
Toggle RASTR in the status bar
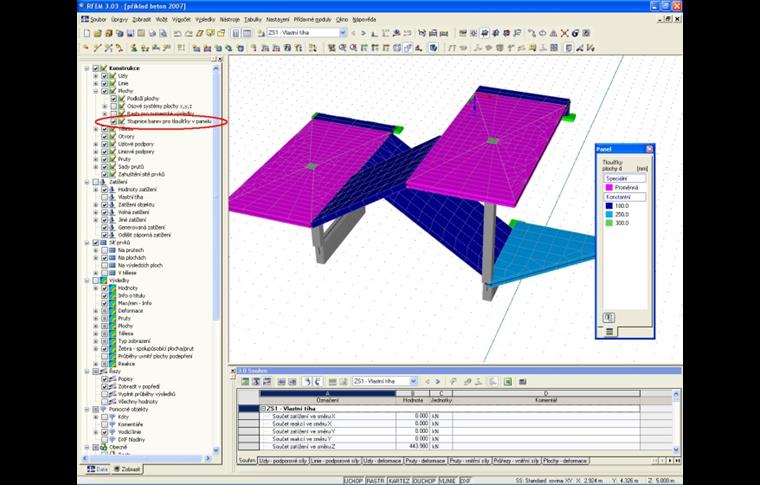(x=376, y=481)
